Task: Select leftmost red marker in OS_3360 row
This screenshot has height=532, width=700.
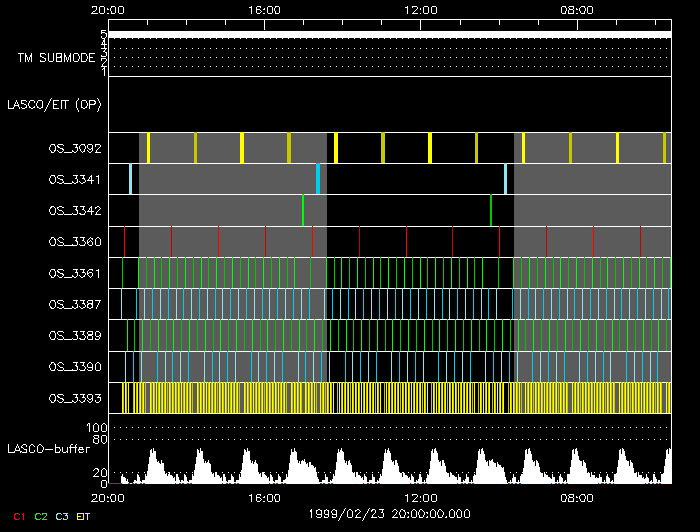Action: pos(125,241)
